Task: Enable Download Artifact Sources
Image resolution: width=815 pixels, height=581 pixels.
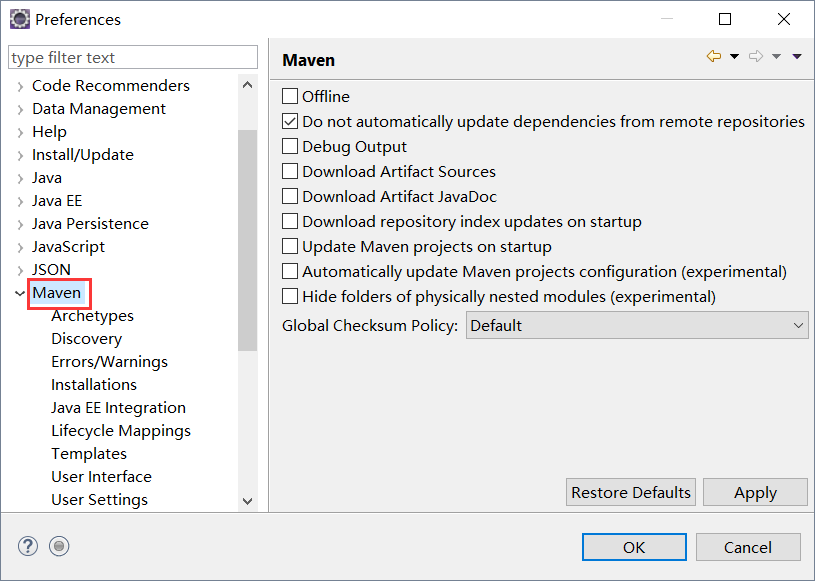Action: [290, 172]
